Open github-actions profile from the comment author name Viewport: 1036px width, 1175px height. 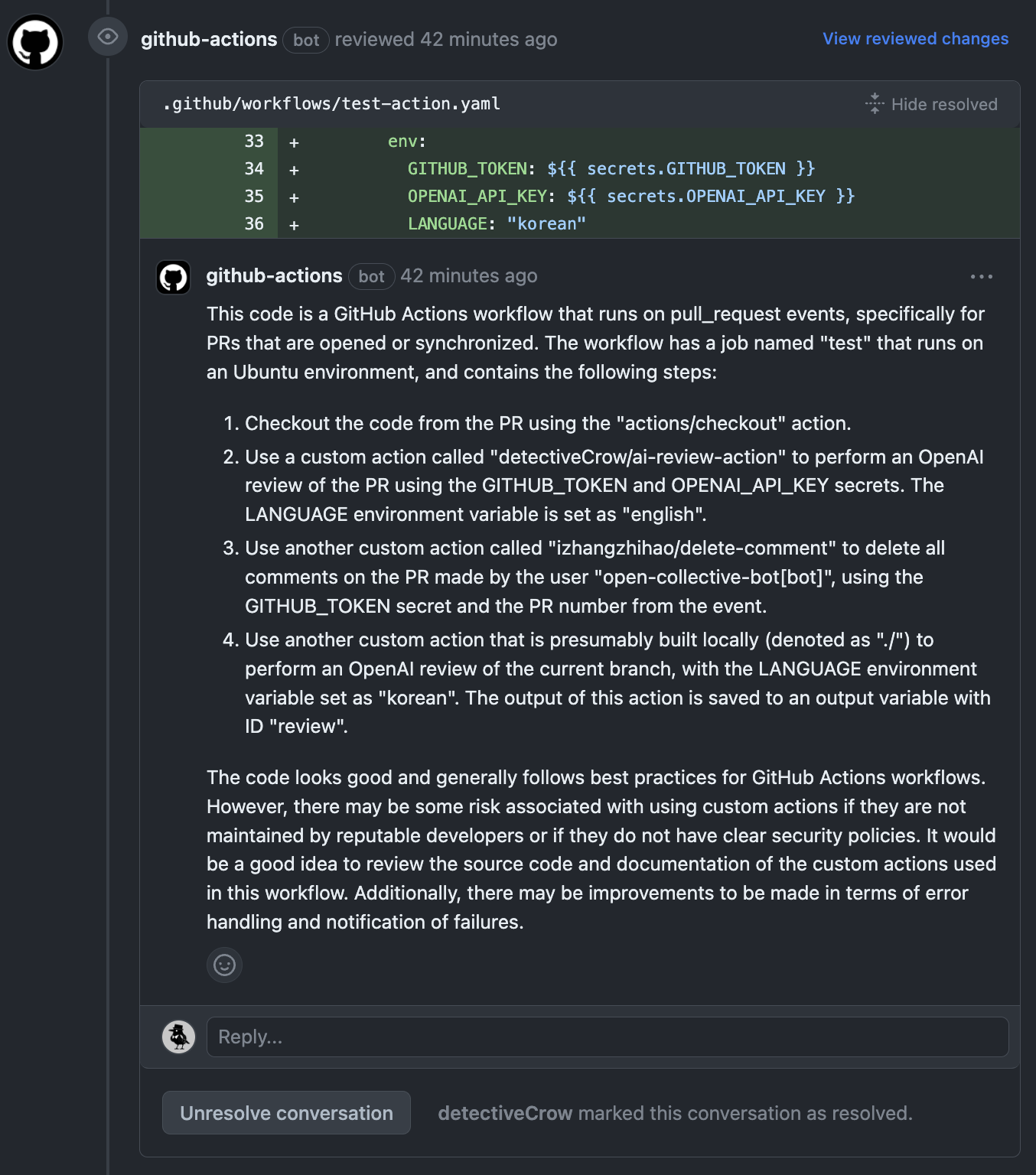(x=275, y=275)
